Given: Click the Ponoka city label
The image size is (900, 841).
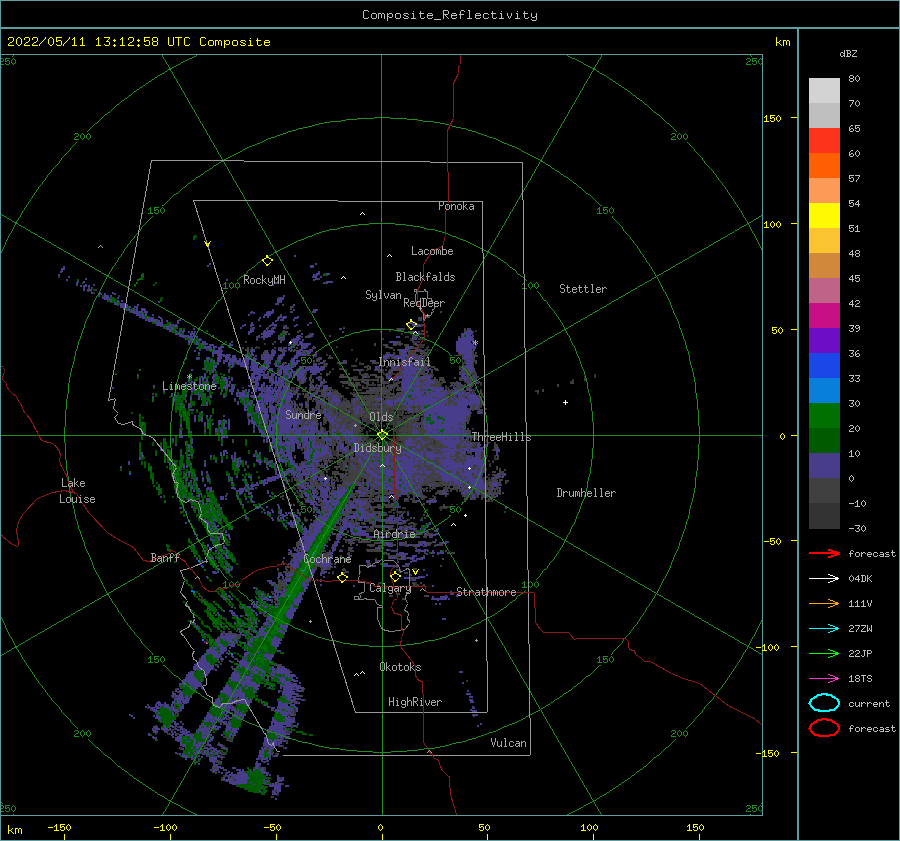Looking at the screenshot, I should (456, 206).
